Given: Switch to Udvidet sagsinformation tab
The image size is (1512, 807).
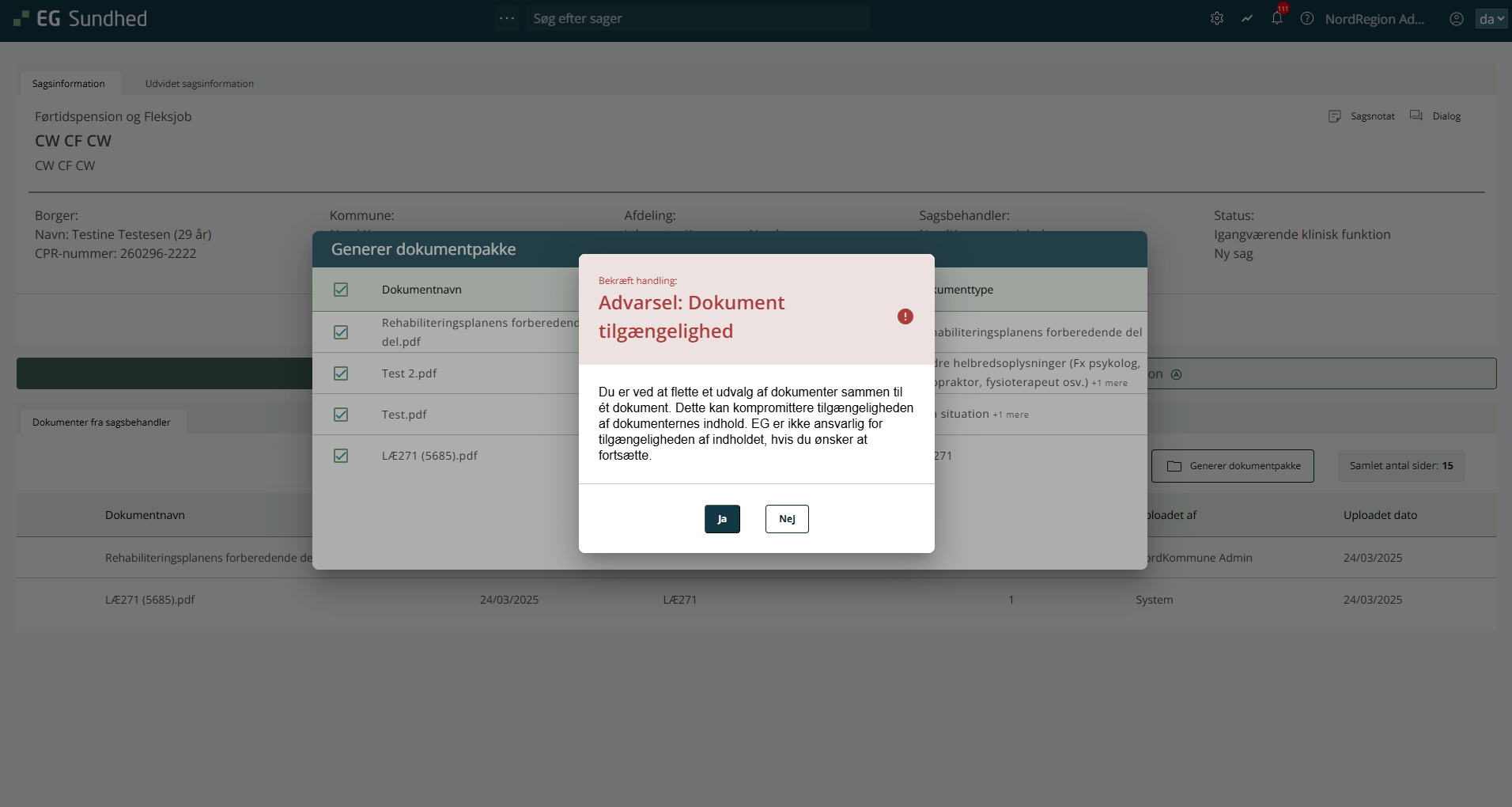Looking at the screenshot, I should click(199, 84).
